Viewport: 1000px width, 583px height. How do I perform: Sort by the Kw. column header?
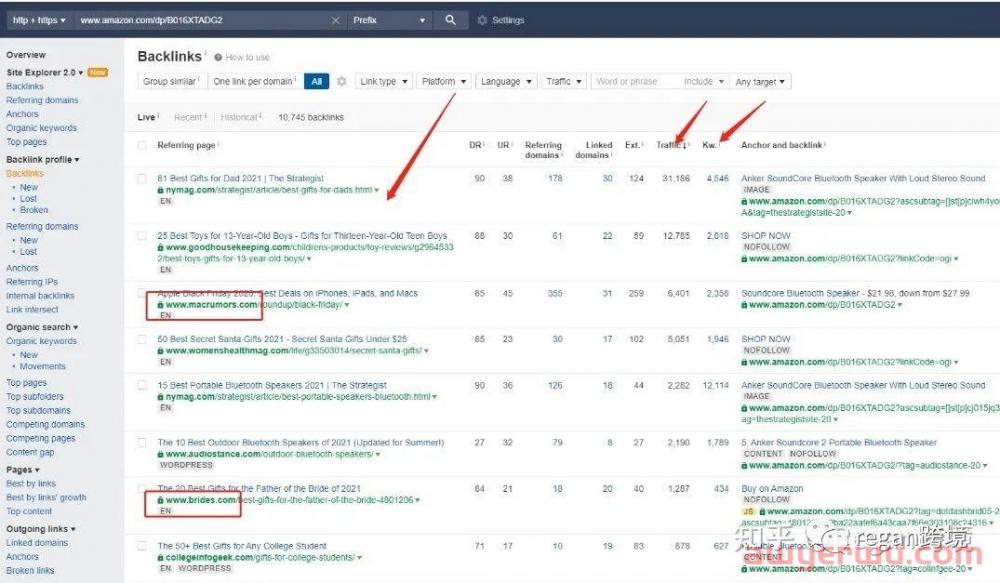pos(710,145)
